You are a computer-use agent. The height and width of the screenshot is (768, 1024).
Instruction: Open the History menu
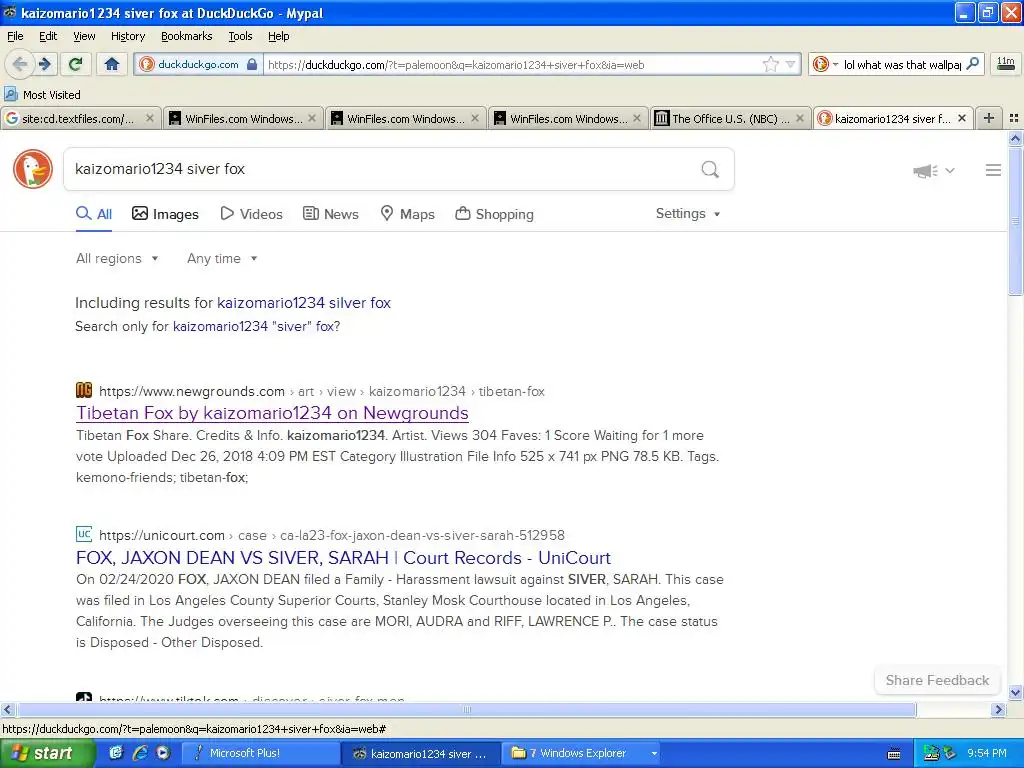point(127,36)
